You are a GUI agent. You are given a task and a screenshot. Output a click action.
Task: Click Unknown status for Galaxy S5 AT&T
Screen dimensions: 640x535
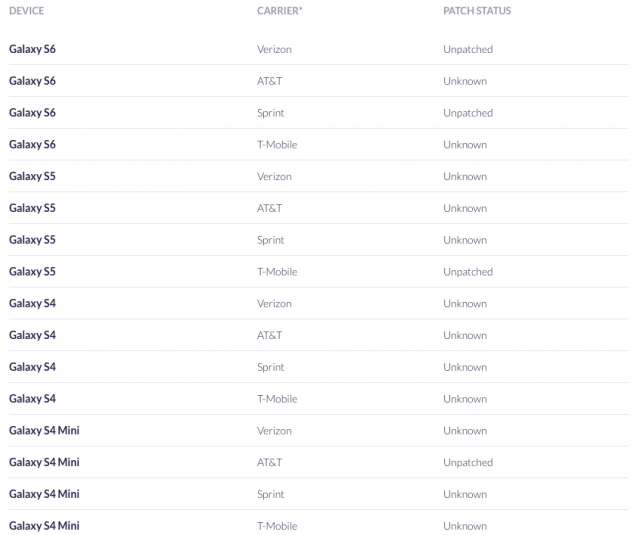(465, 208)
